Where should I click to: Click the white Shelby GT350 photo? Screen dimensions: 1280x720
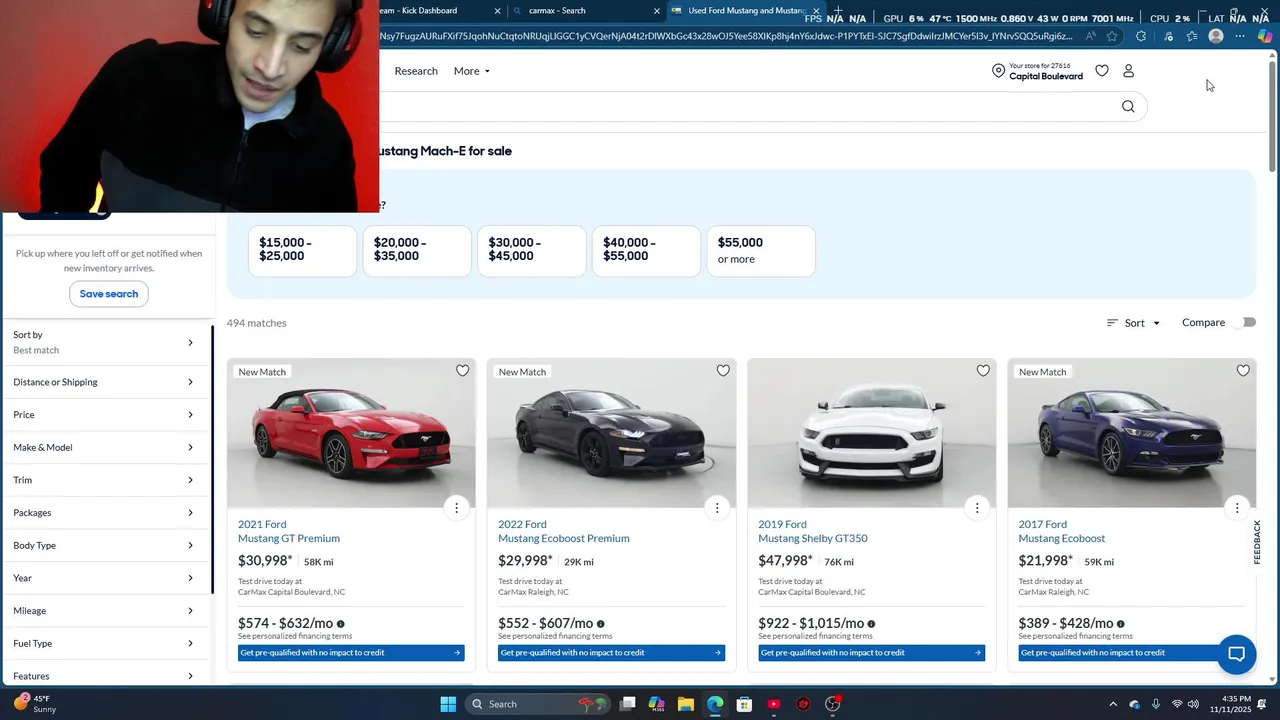click(x=871, y=433)
